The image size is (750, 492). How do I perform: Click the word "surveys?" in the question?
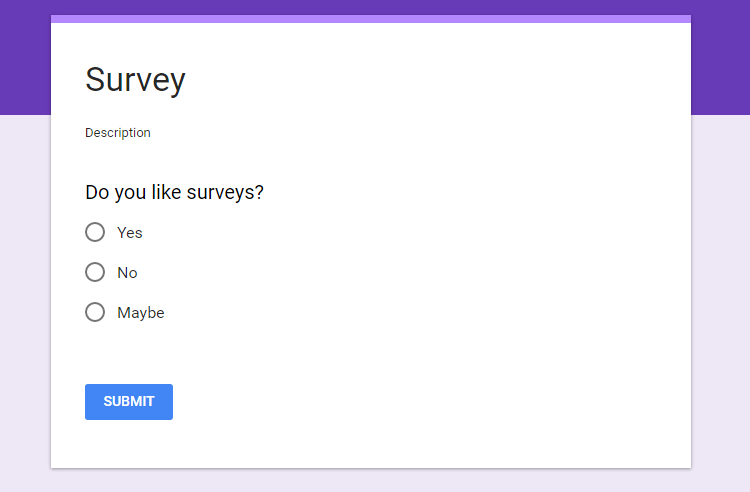coord(225,193)
